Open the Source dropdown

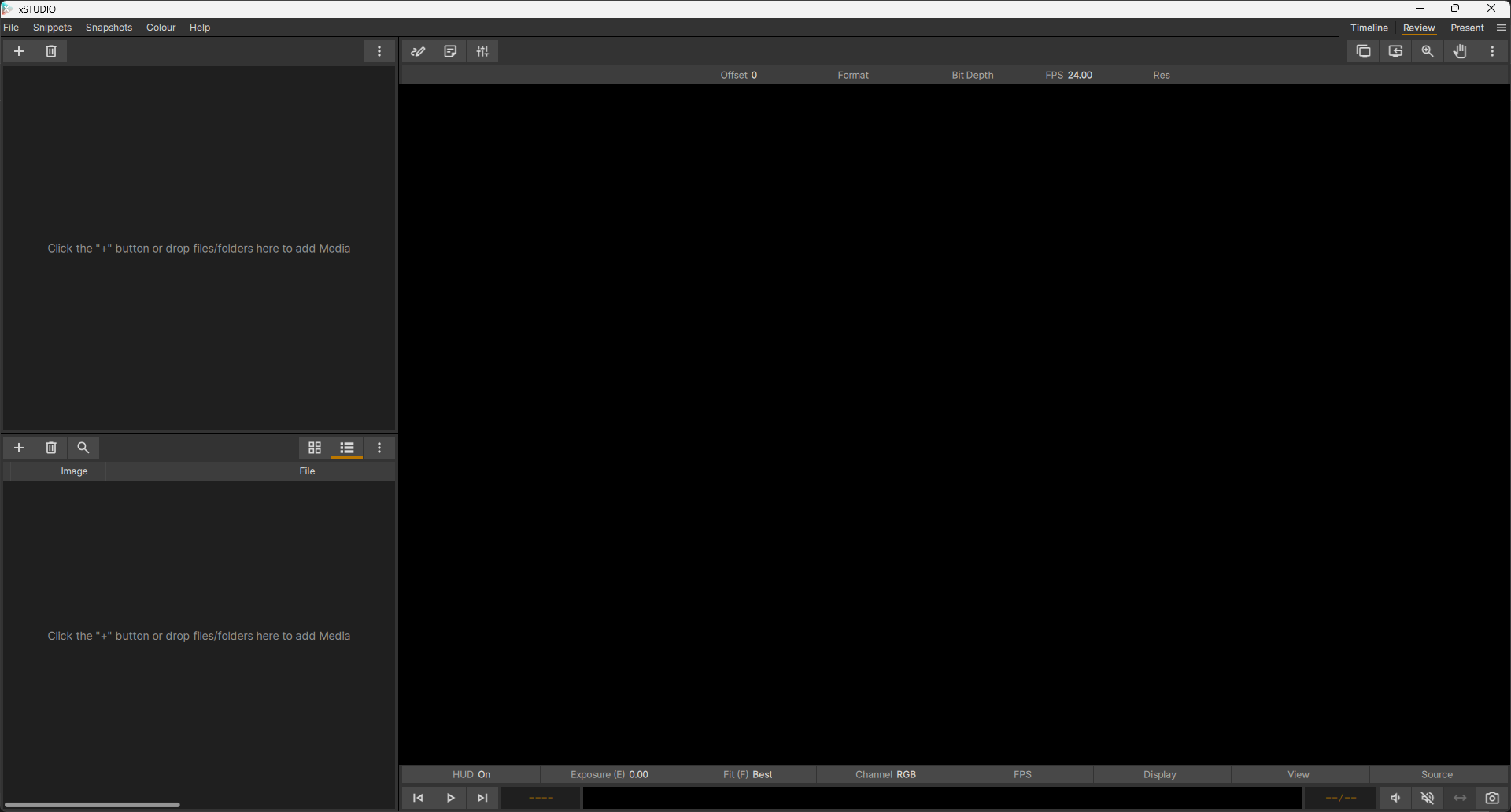(x=1437, y=775)
